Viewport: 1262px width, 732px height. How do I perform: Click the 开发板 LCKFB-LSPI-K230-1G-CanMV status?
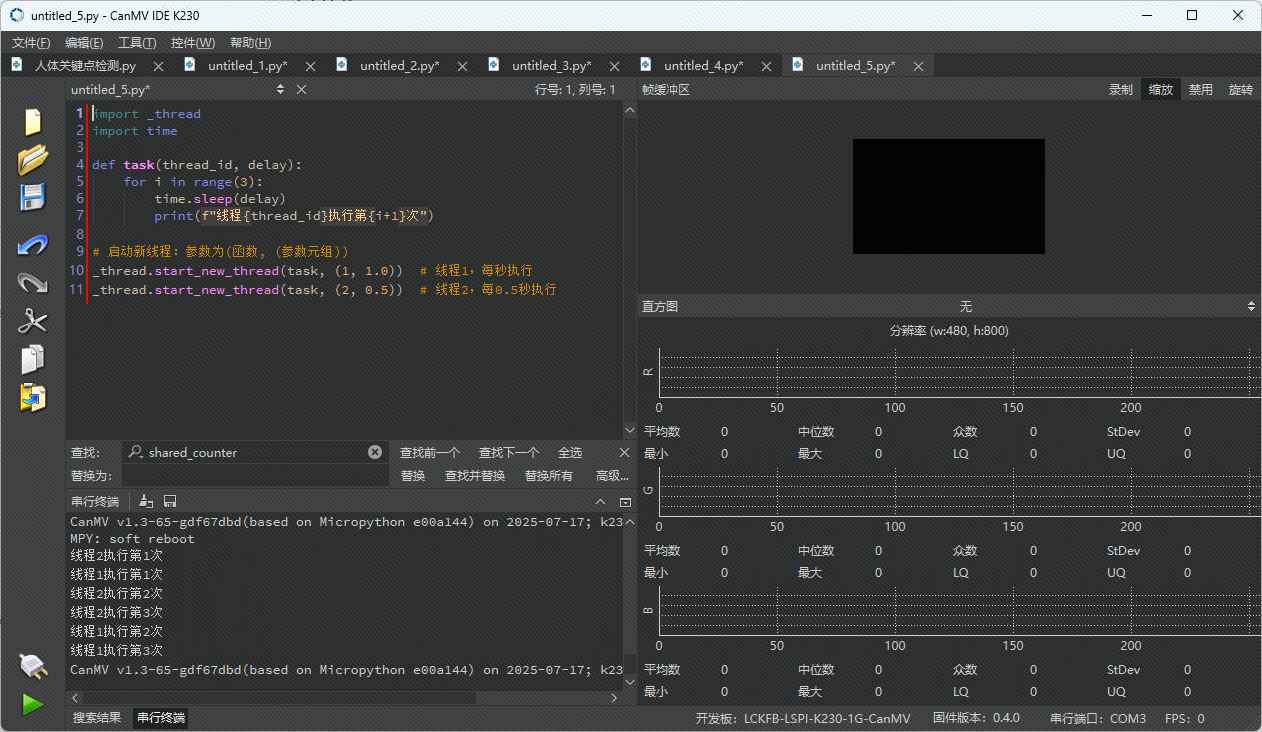803,719
